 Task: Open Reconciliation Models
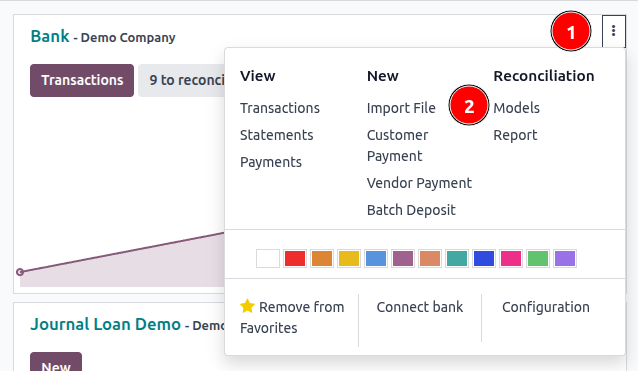517,108
